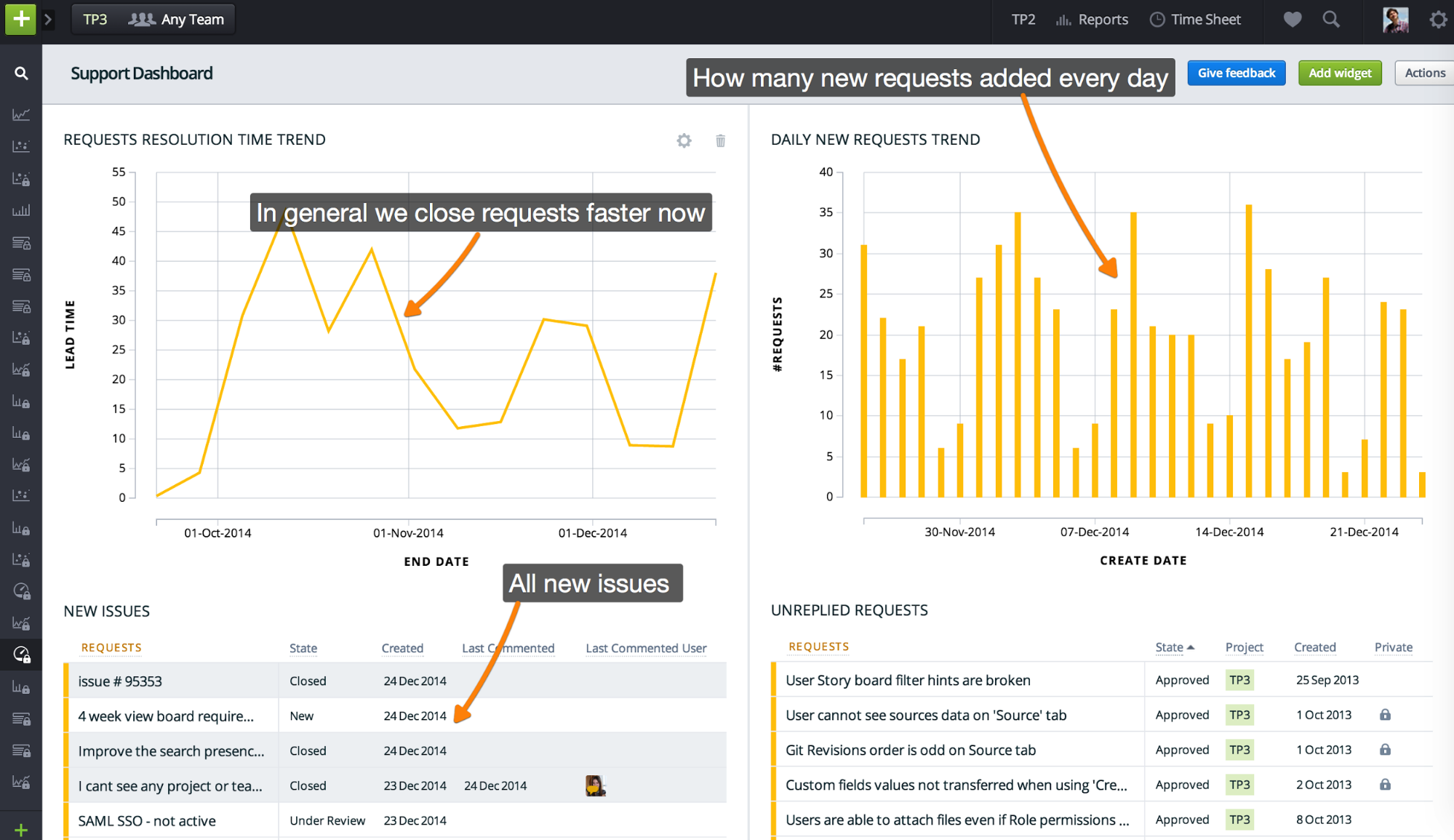Open the settings gear in top bar
The width and height of the screenshot is (1454, 840).
(1439, 19)
